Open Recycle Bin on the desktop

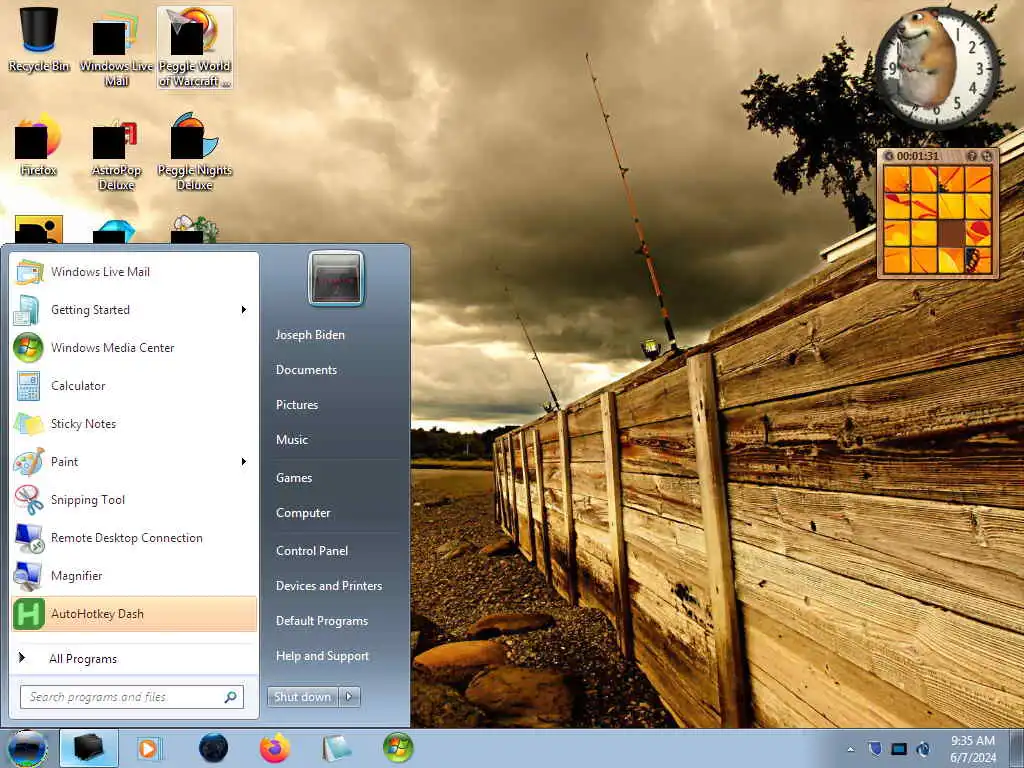click(x=39, y=39)
